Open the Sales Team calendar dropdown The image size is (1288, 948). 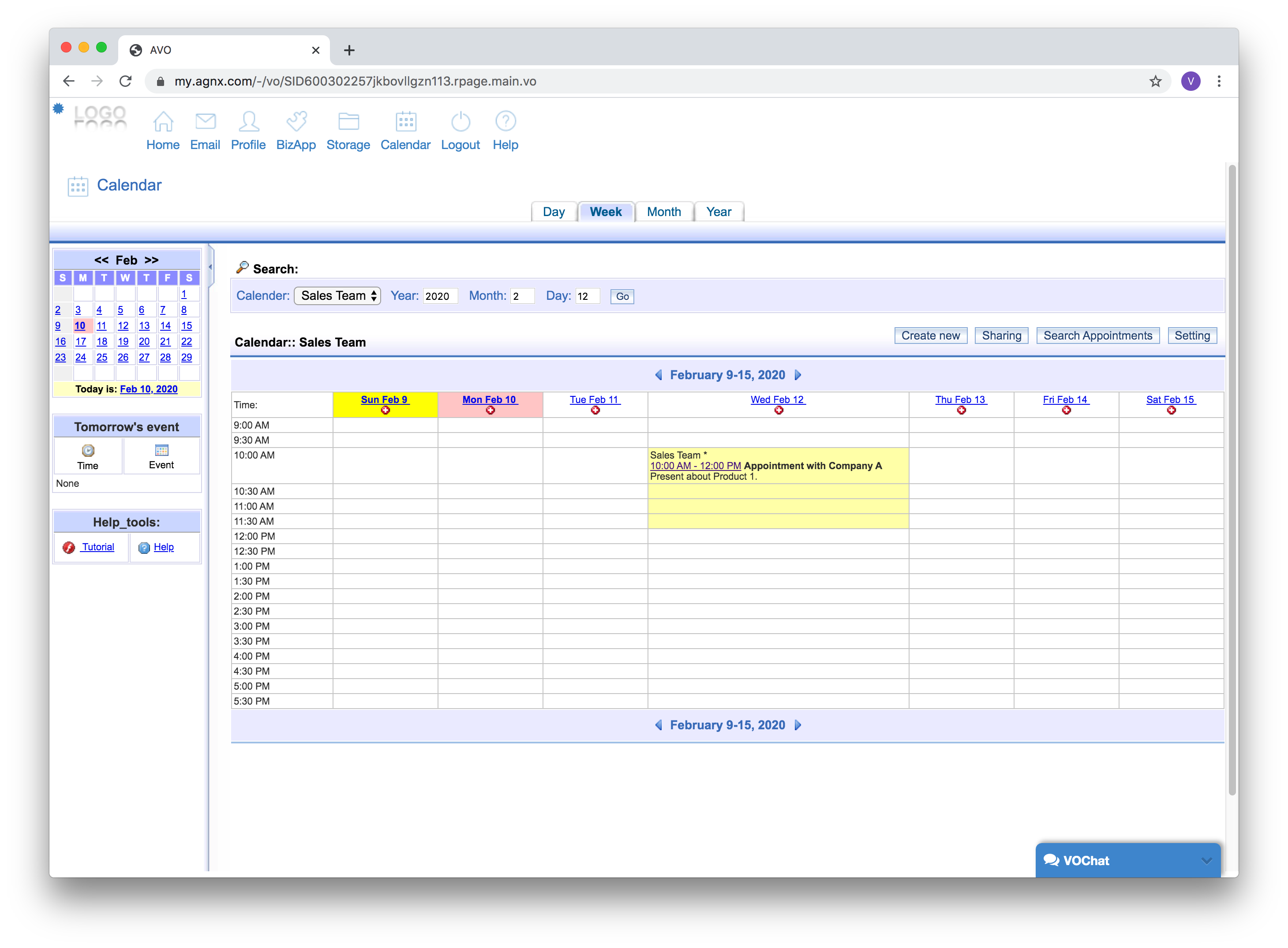click(337, 295)
